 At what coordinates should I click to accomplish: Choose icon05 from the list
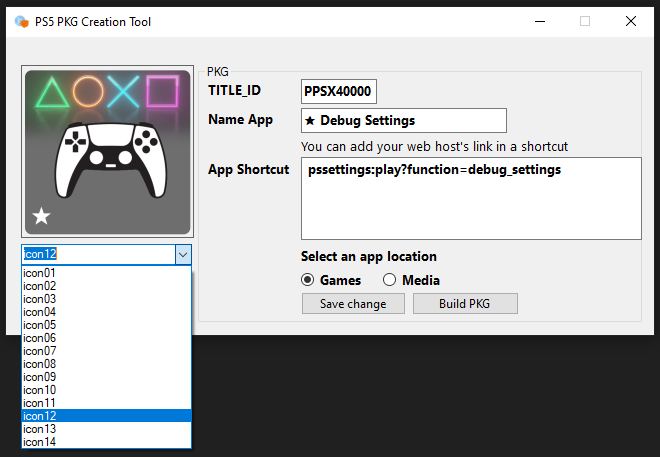(106, 325)
